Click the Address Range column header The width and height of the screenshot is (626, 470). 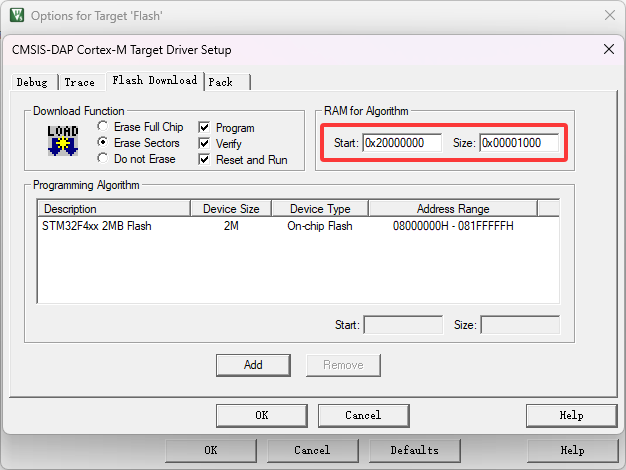coord(453,209)
